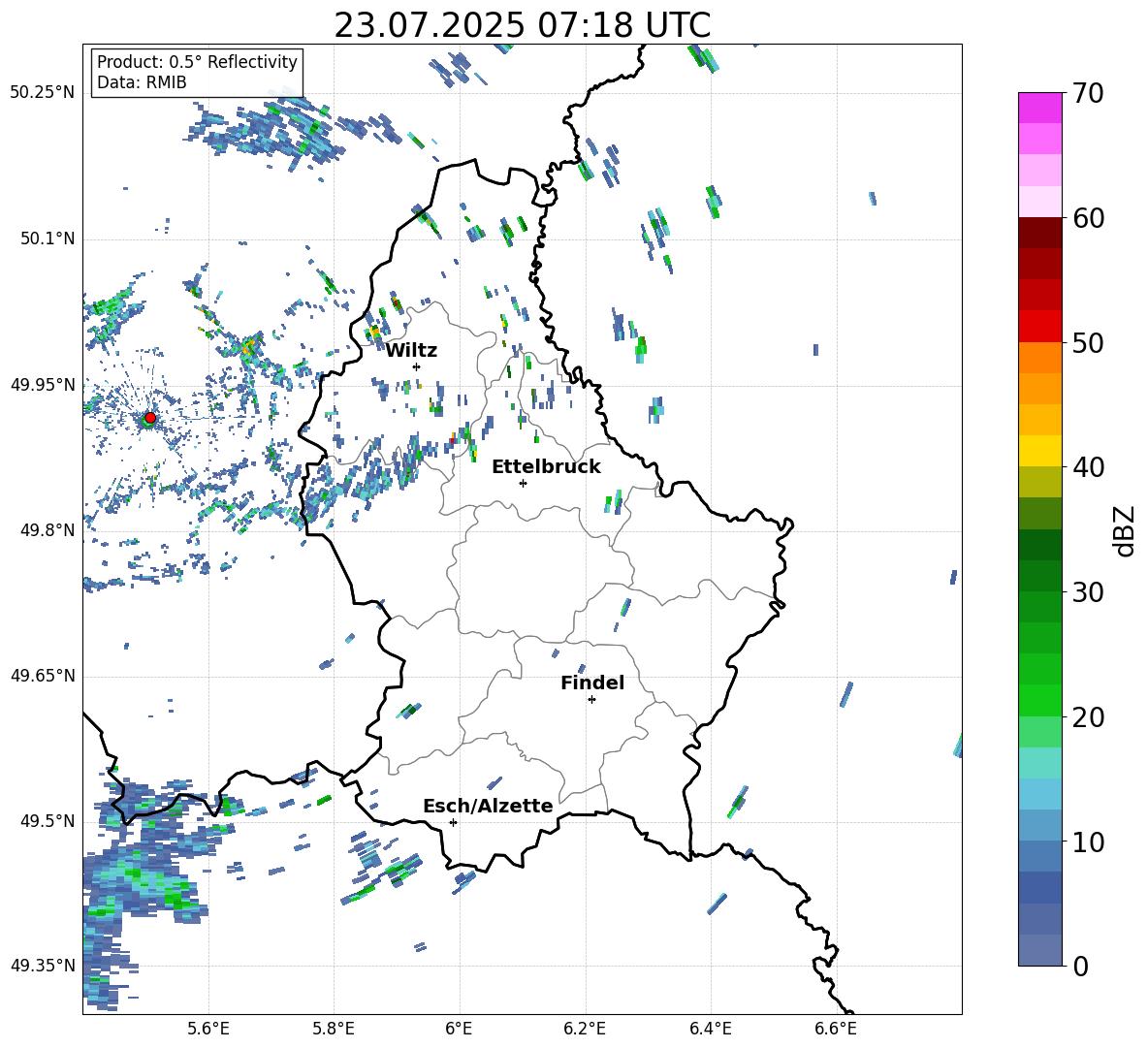
Task: Click the colorbar 30 tick label
Action: [1088, 591]
